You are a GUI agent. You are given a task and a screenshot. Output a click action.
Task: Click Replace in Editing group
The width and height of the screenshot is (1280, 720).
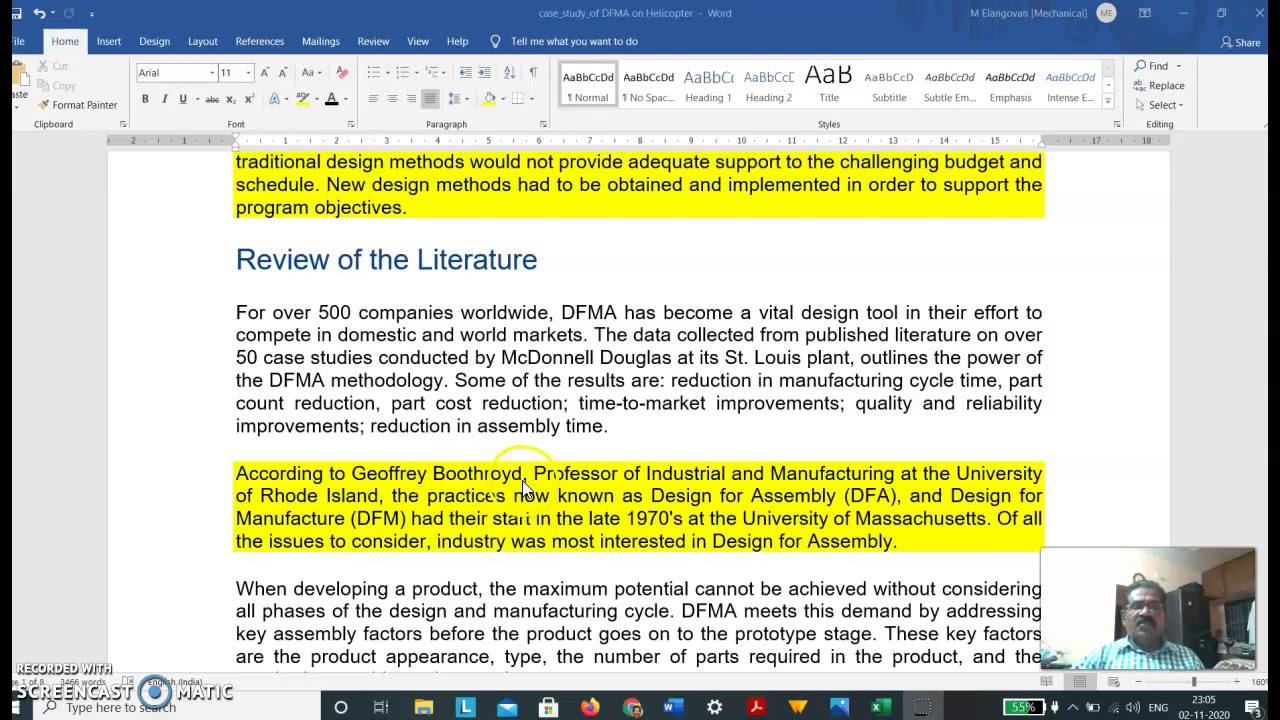(1159, 86)
